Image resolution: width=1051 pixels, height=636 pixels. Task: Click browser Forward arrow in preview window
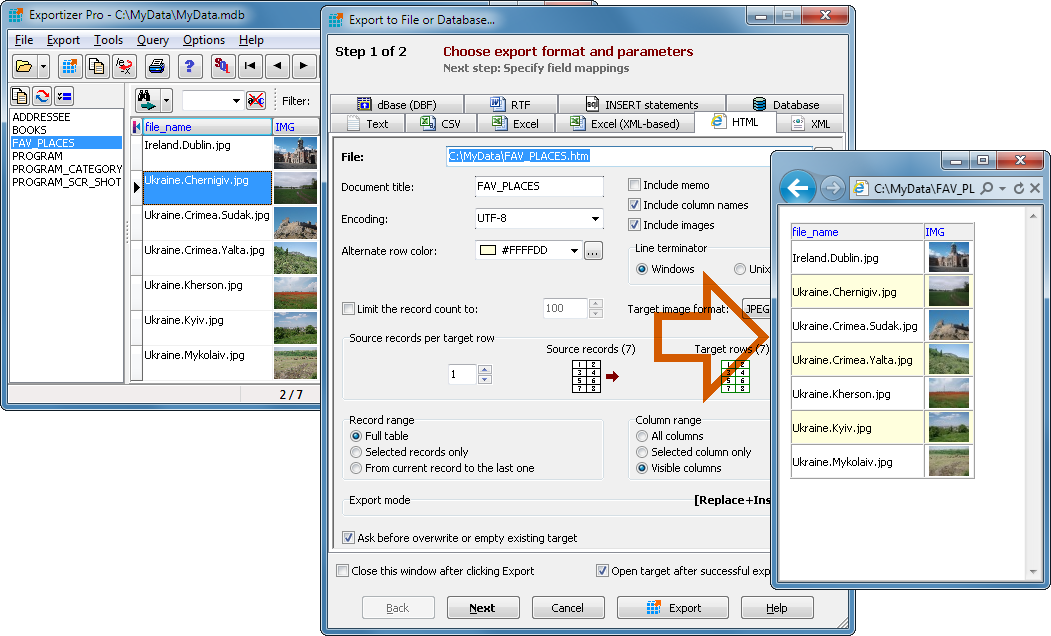click(832, 188)
